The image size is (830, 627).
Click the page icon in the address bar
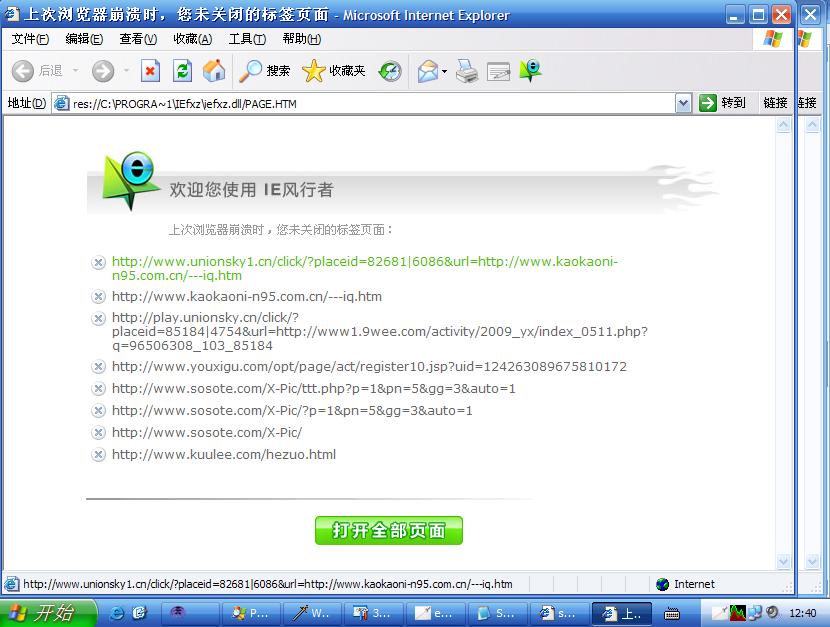(x=62, y=103)
